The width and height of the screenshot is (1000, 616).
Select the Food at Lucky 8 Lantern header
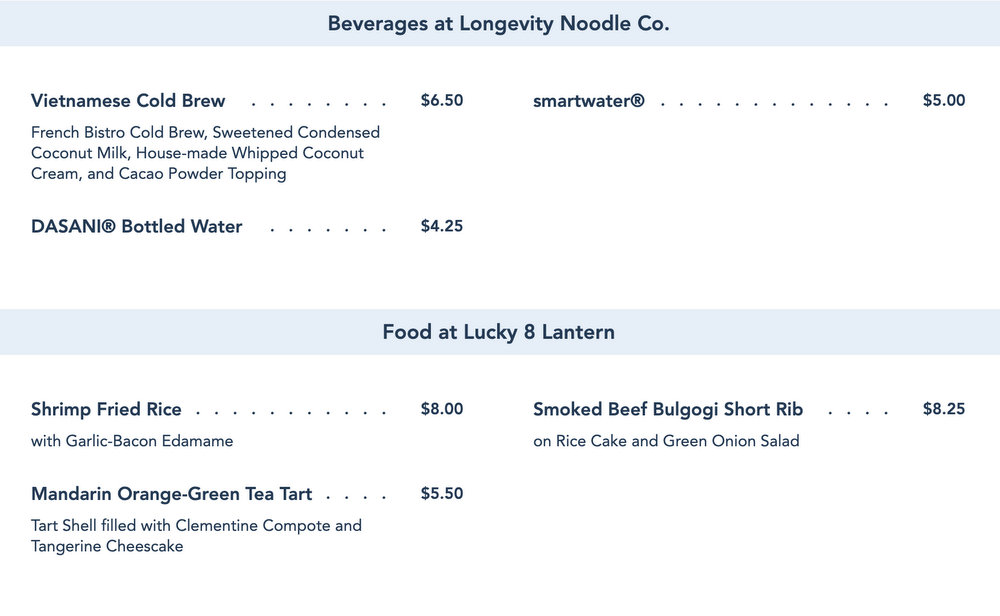(x=499, y=331)
